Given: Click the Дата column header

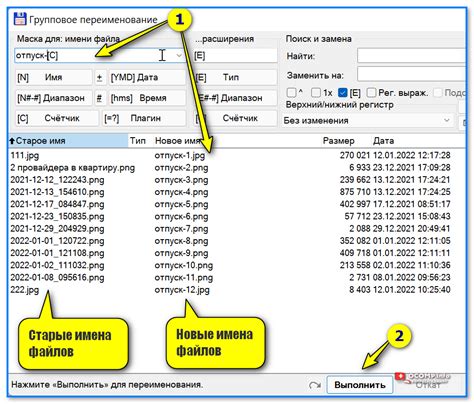Looking at the screenshot, I should (x=383, y=141).
